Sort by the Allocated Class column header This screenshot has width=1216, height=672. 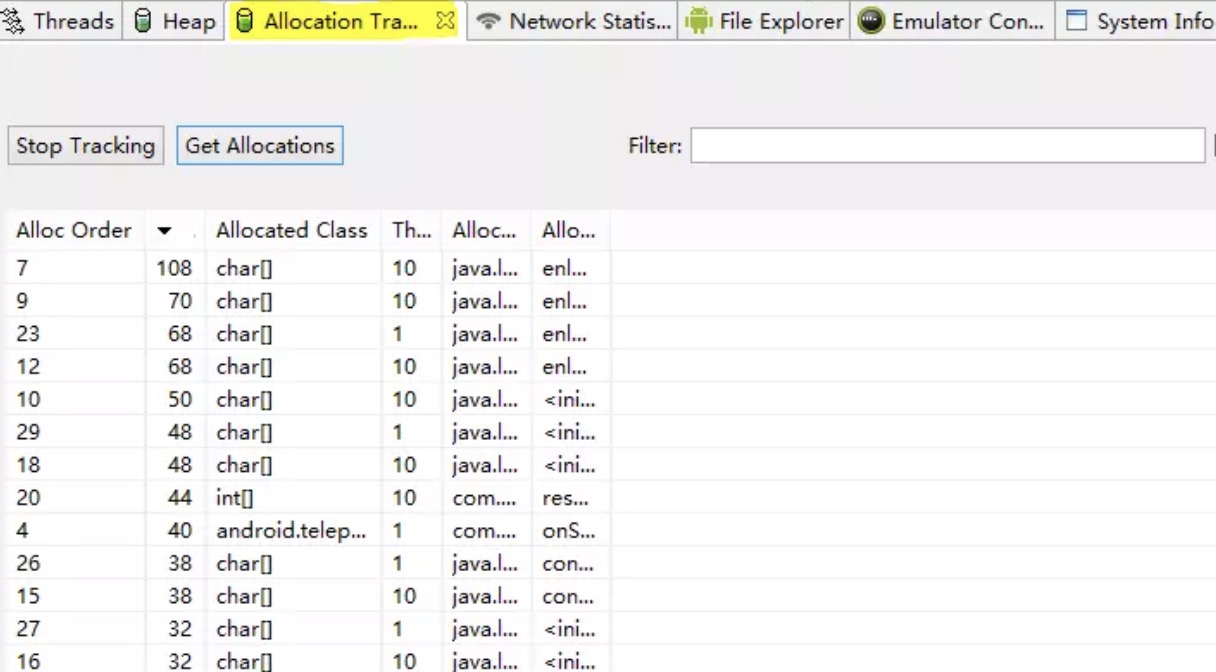291,231
